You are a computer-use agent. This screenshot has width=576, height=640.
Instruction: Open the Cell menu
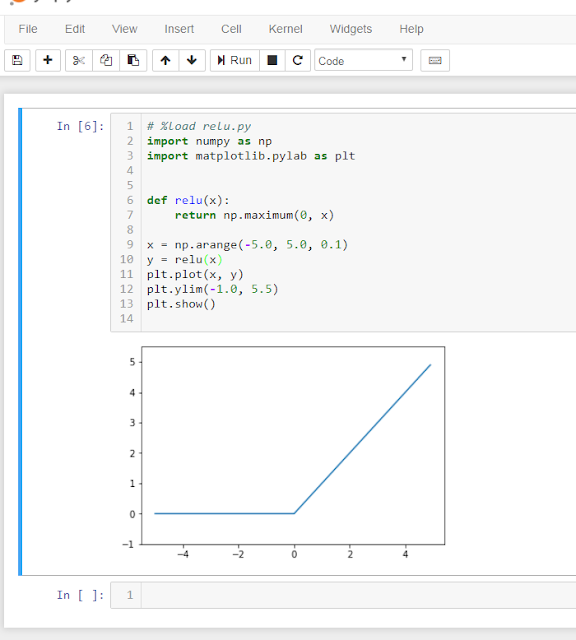231,29
